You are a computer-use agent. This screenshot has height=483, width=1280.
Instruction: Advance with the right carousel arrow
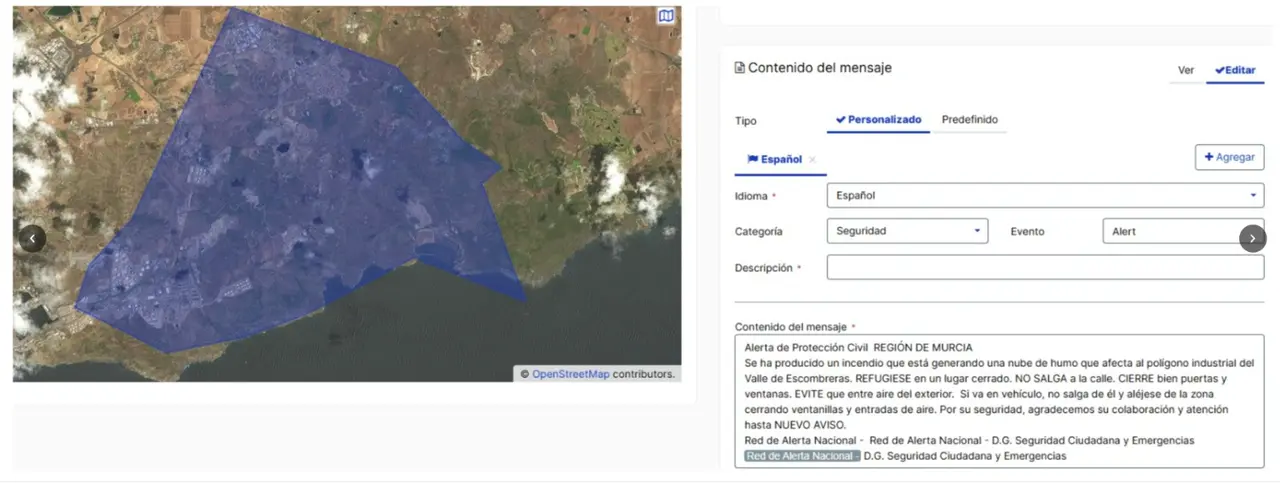click(1252, 238)
